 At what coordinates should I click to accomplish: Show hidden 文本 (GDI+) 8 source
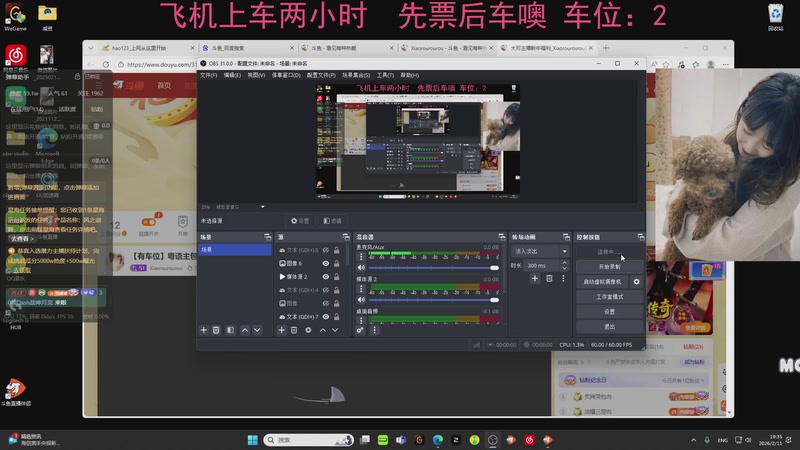point(326,250)
